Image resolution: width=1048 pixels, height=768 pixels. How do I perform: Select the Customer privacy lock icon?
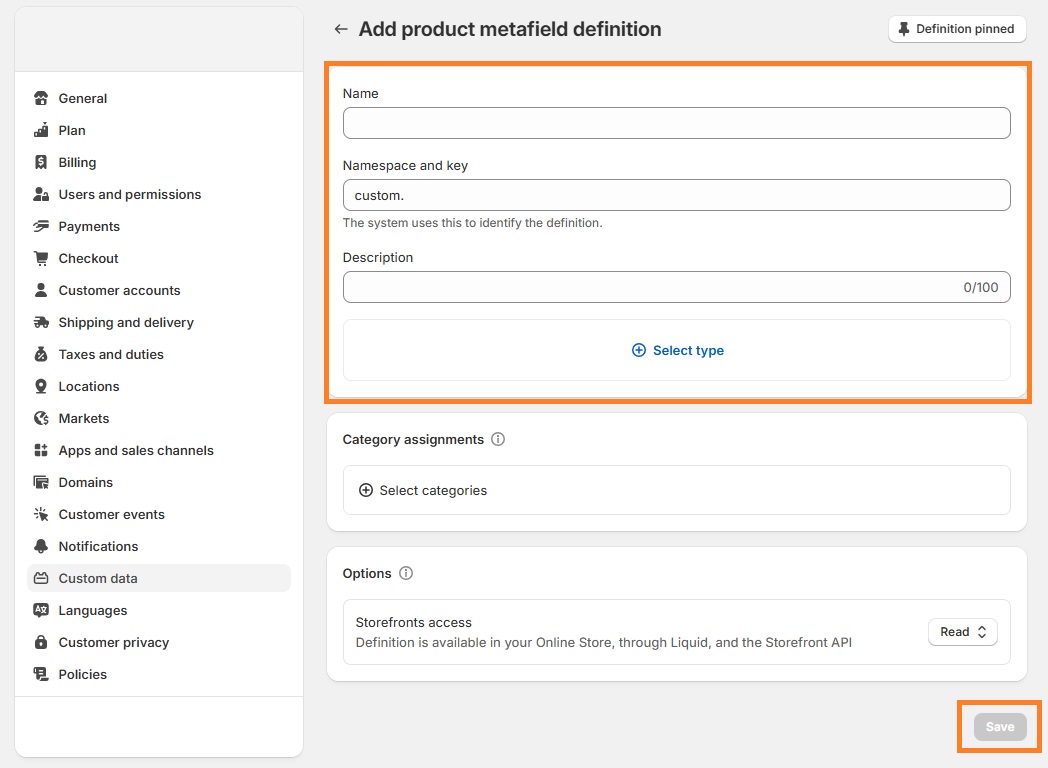(40, 642)
